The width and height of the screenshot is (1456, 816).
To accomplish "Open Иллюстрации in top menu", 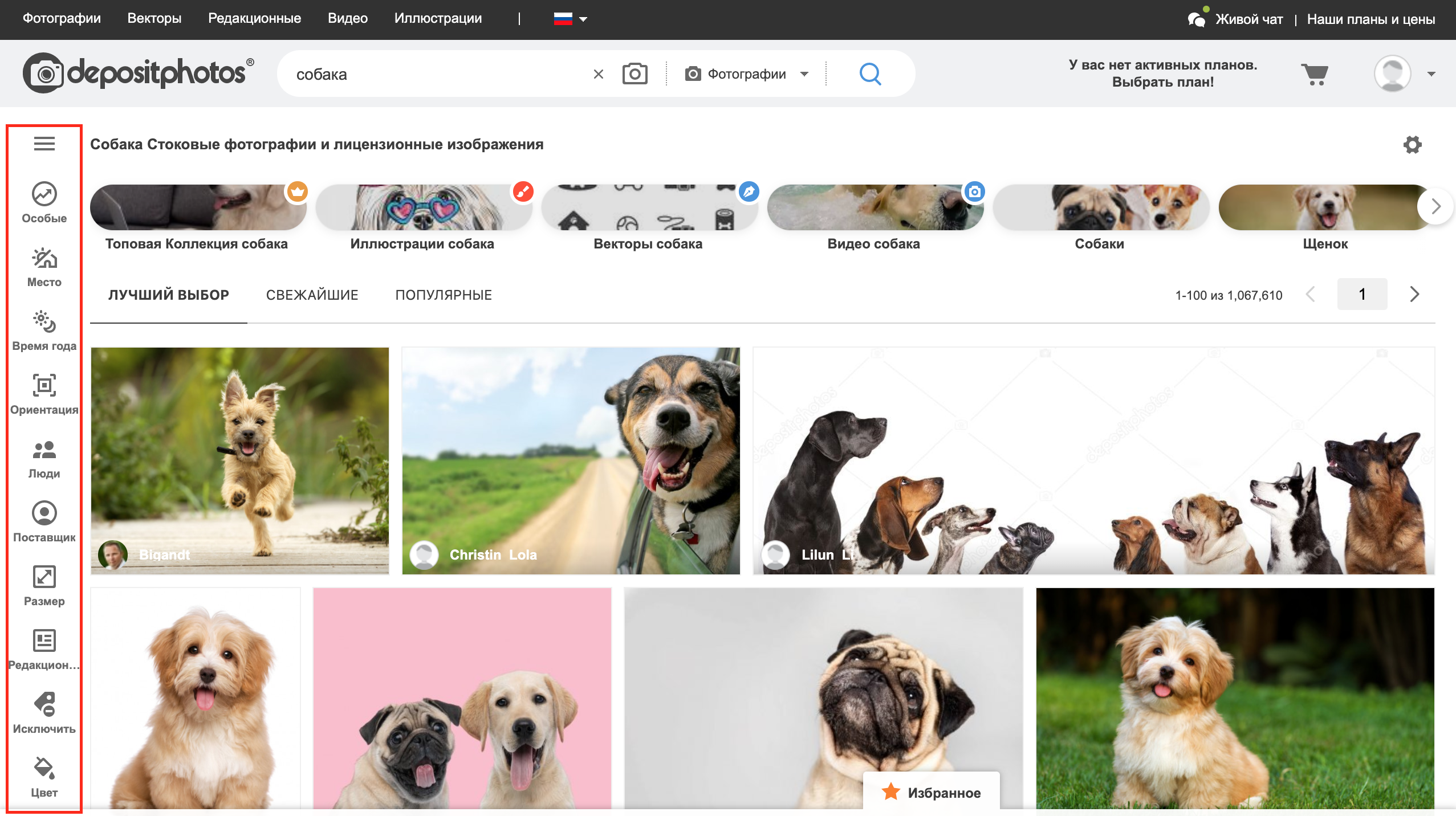I will point(438,18).
